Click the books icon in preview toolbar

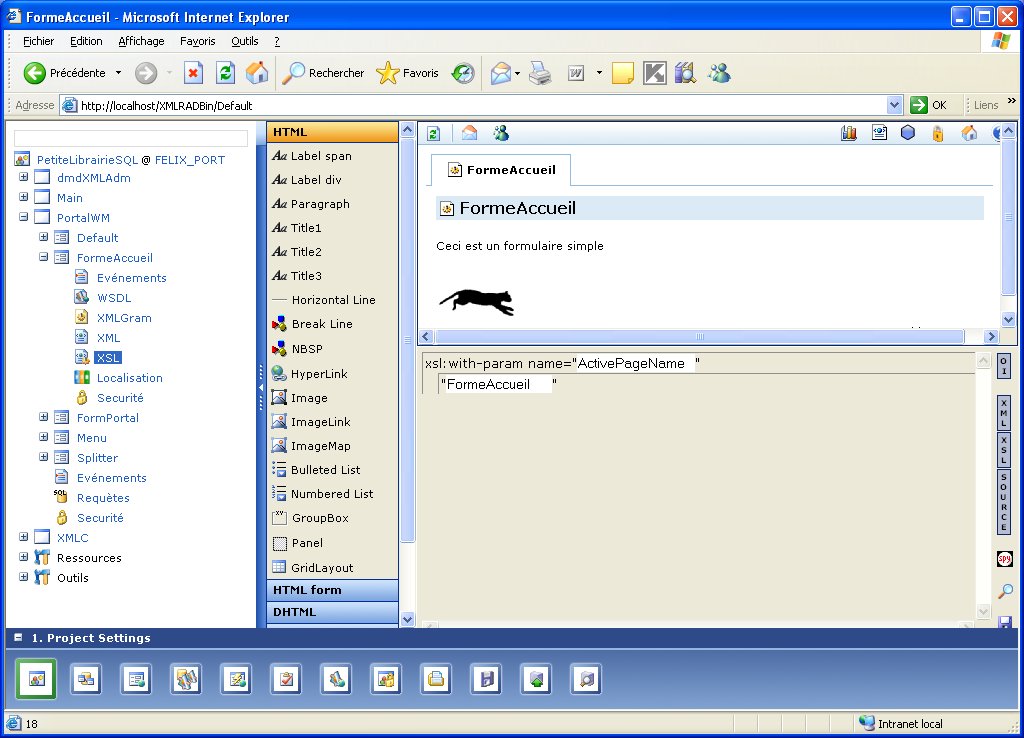[849, 133]
